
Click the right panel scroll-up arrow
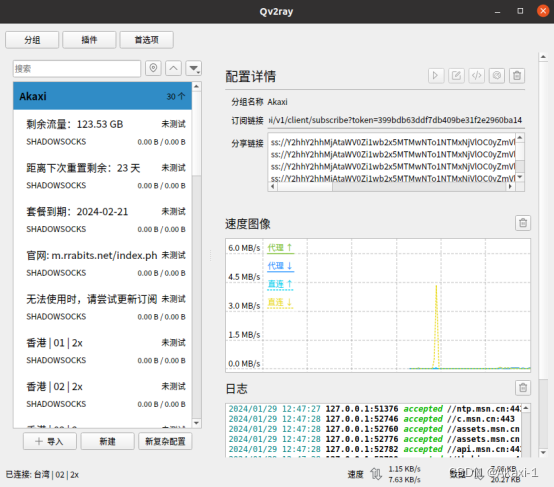543,57
